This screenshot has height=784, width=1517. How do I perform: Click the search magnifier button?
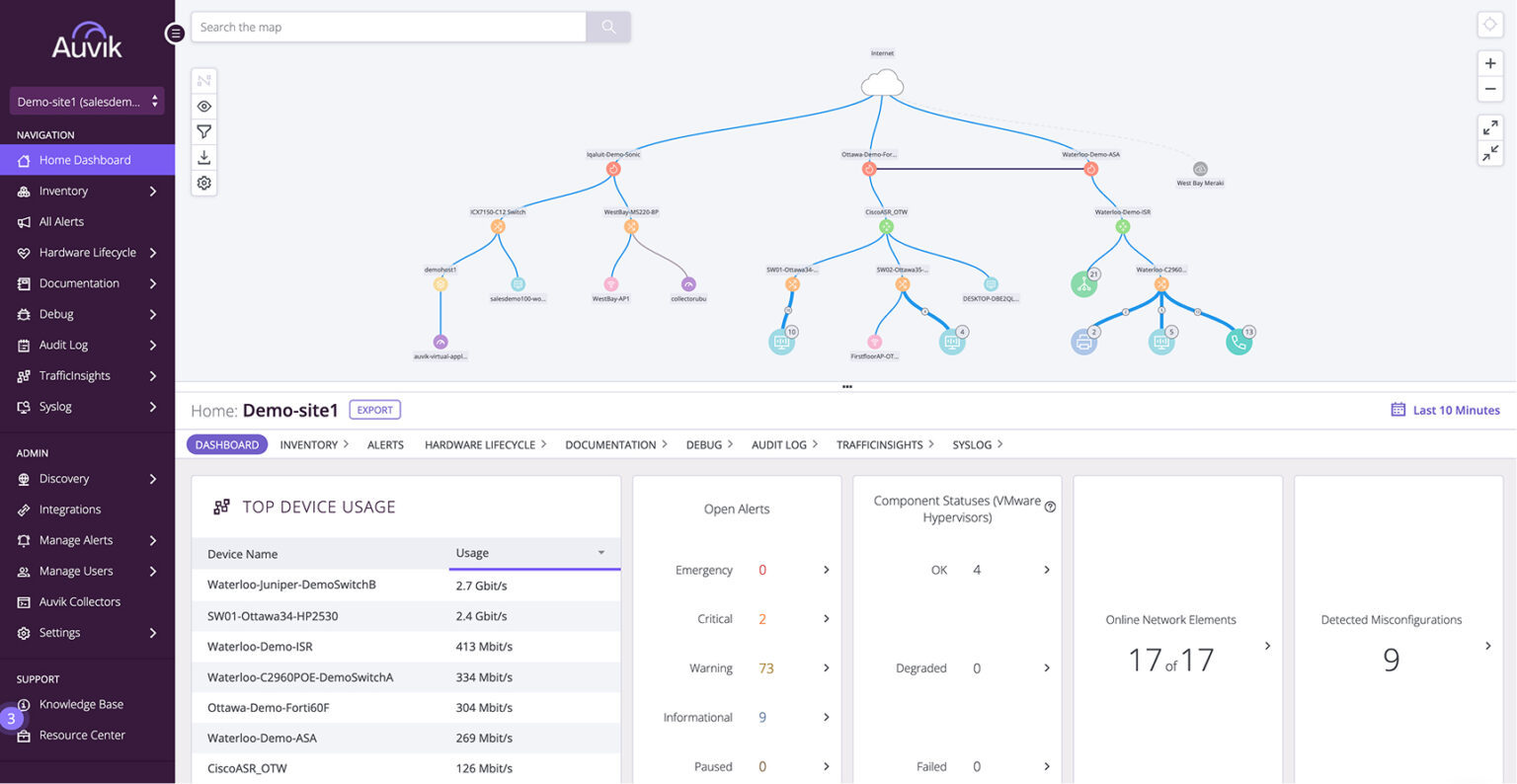(x=608, y=28)
